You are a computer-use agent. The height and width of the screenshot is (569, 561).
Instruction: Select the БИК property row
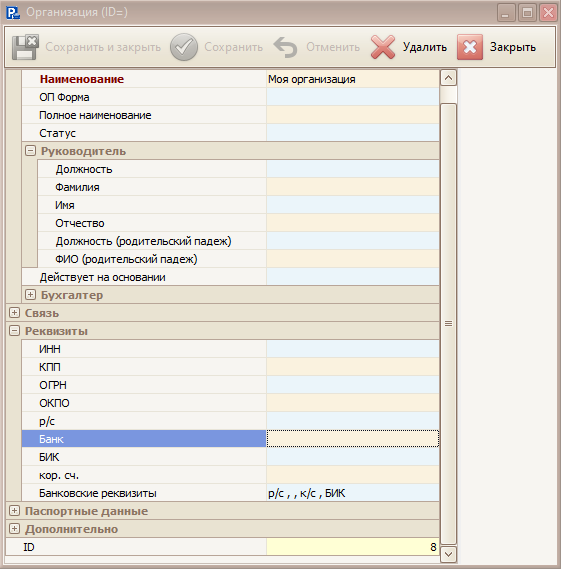click(x=230, y=457)
